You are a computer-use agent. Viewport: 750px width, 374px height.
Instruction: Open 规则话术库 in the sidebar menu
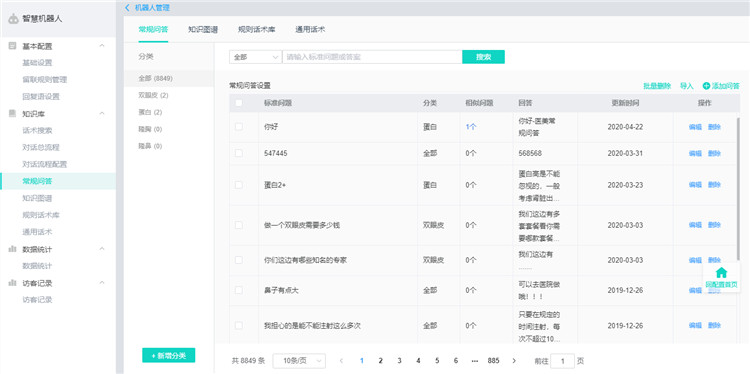click(41, 215)
